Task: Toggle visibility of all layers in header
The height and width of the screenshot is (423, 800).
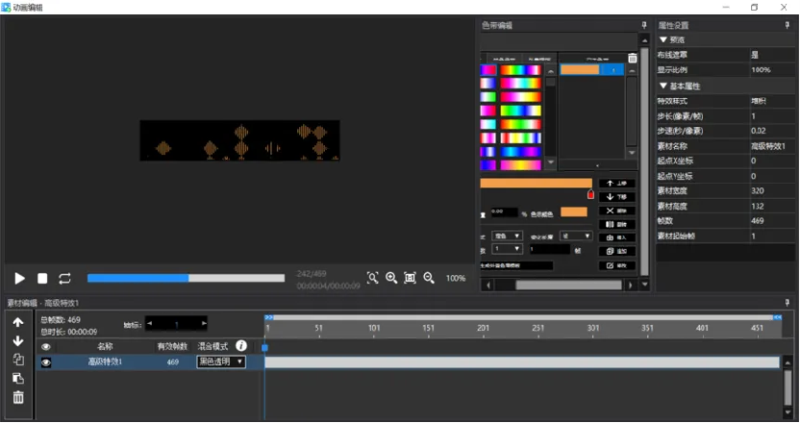Action: tap(46, 346)
